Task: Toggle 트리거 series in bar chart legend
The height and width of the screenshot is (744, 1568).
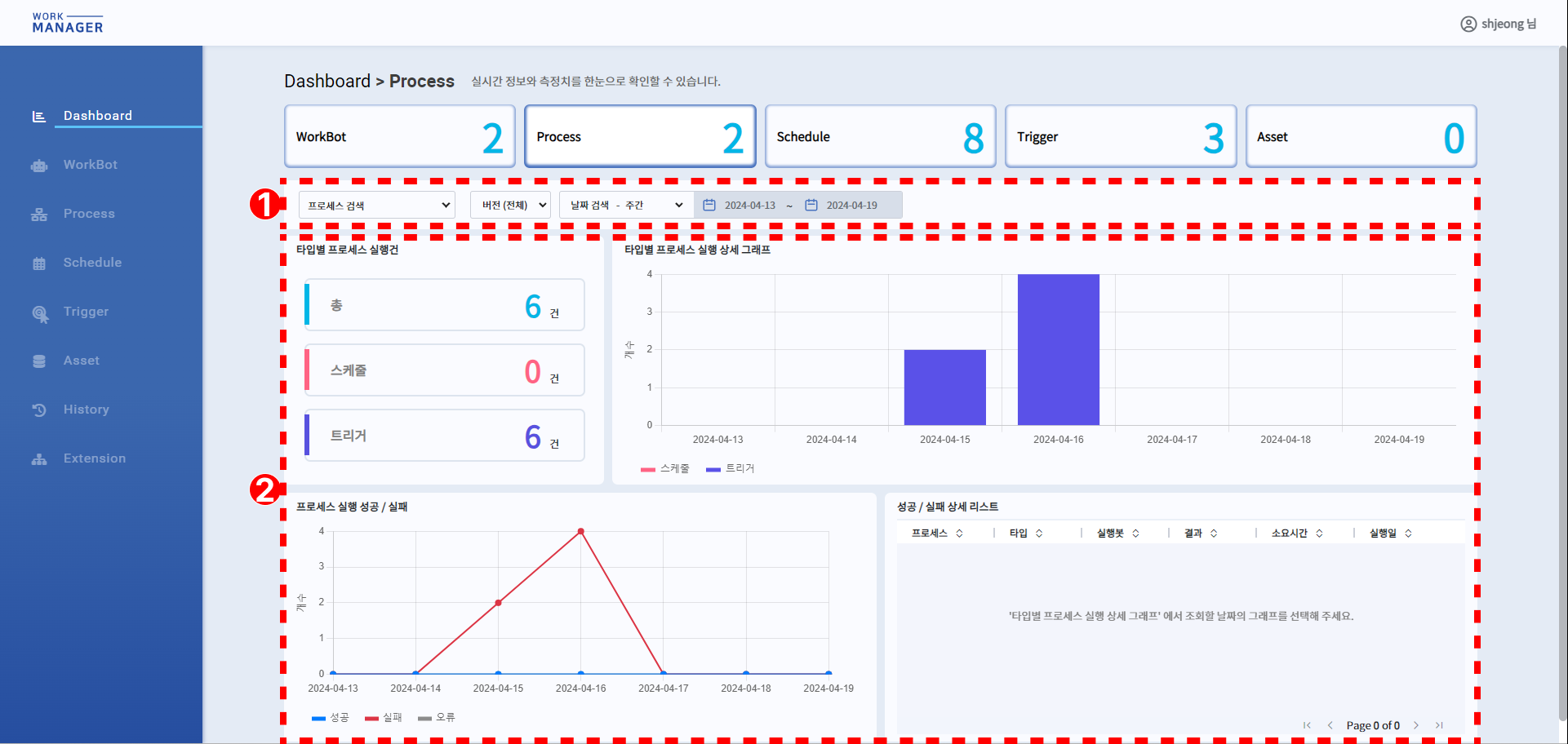Action: (x=731, y=468)
